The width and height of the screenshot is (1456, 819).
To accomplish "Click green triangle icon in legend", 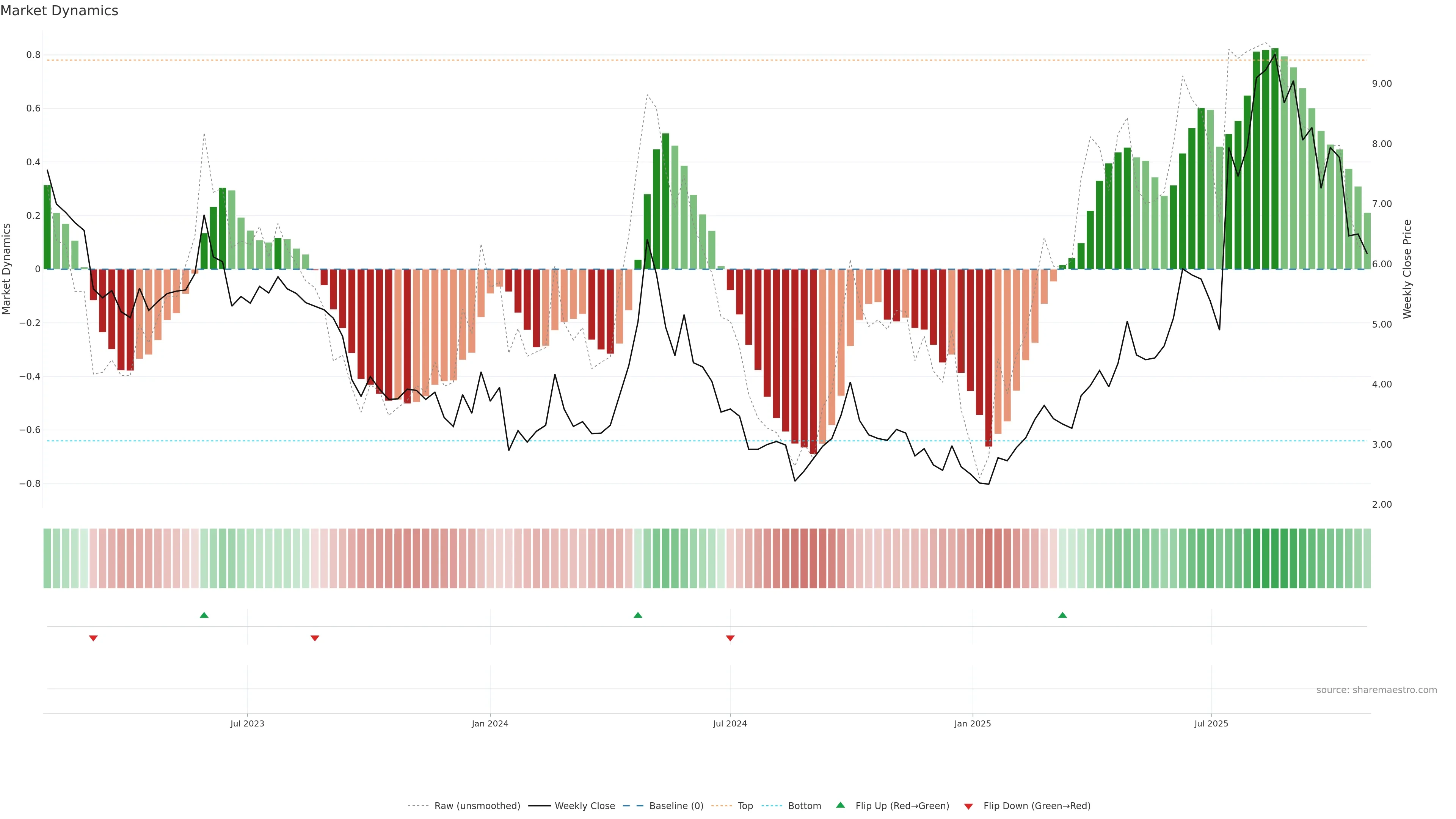I will [841, 805].
